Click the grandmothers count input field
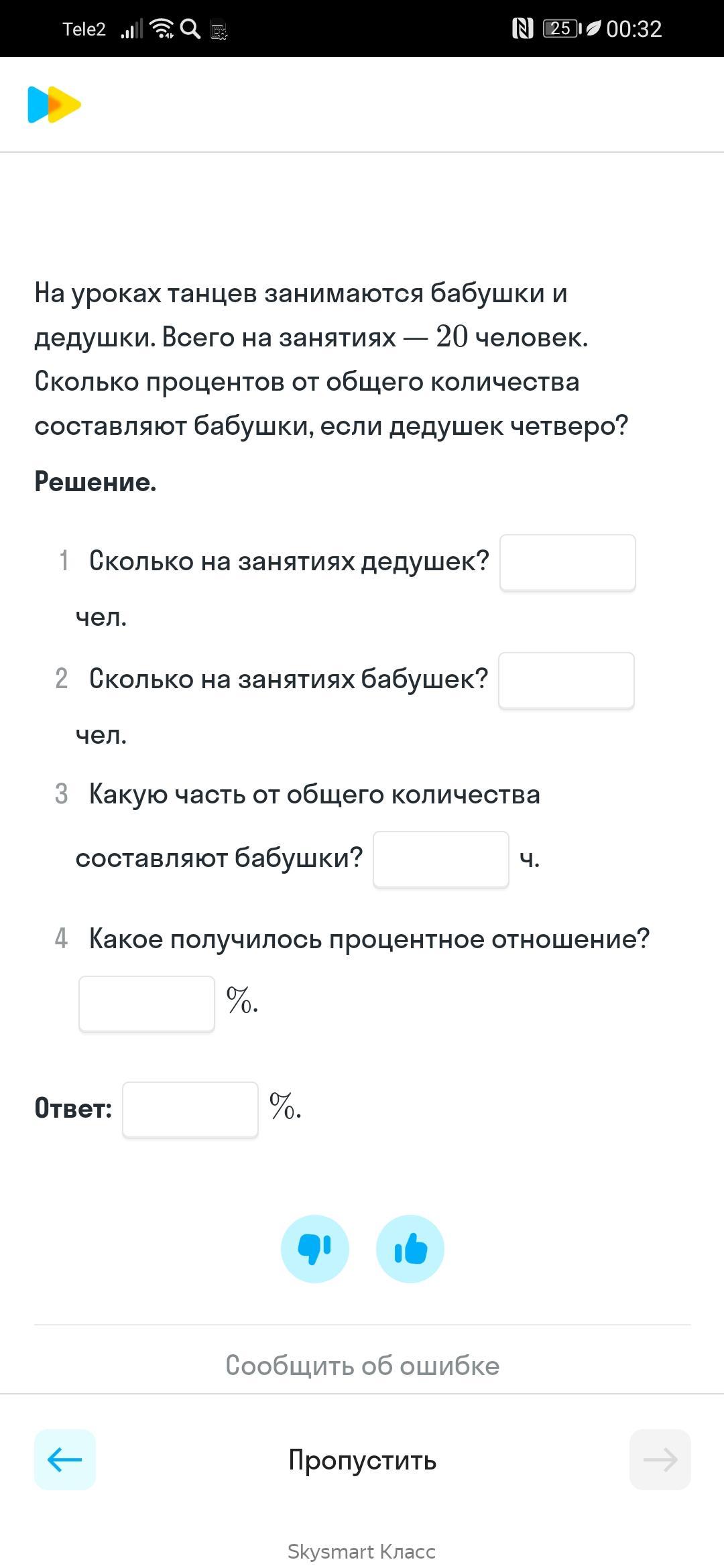The image size is (724, 1568). 566,681
